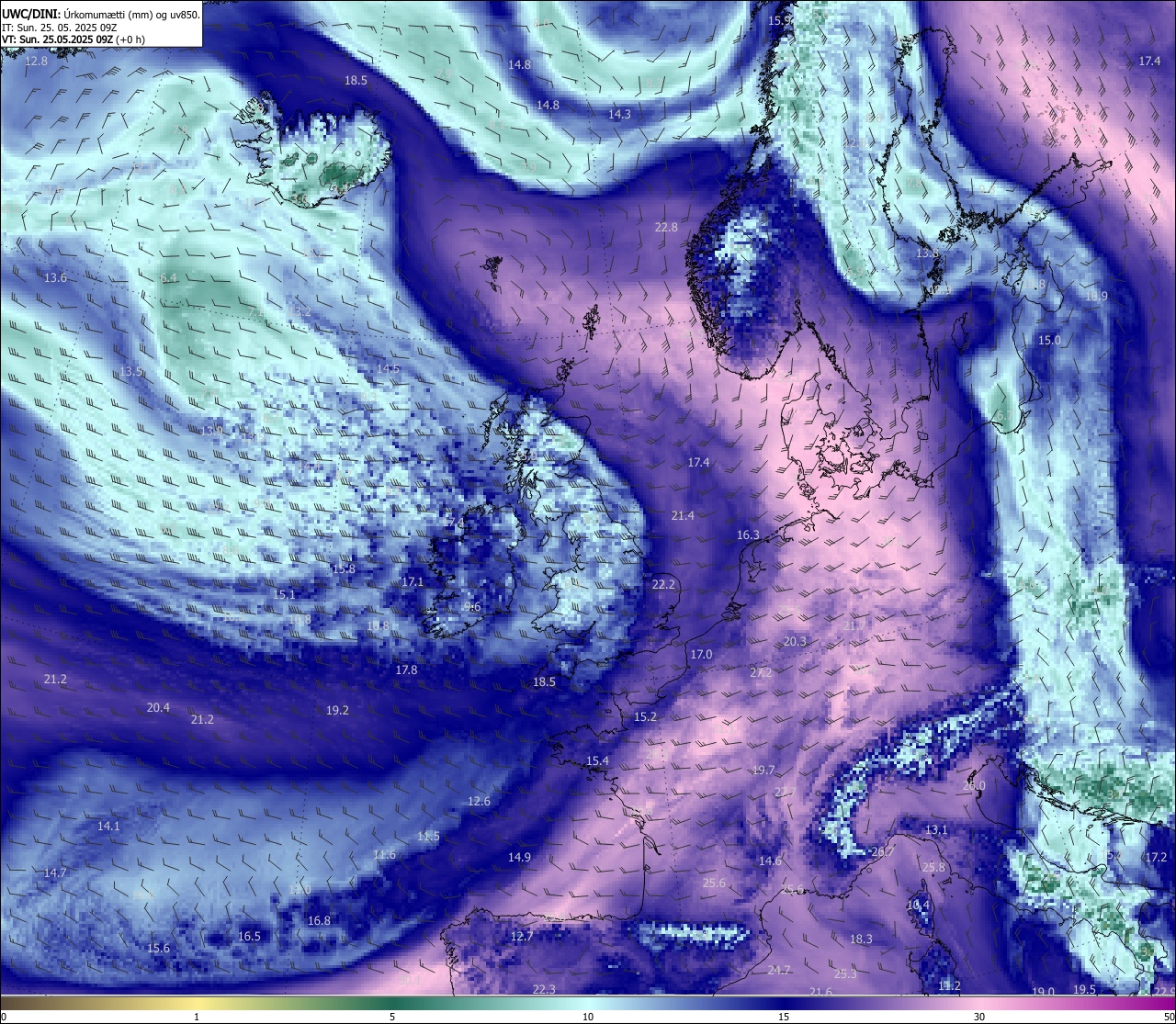1176x1024 pixels.
Task: Click the 15.9 value at top of map
Action: tap(780, 20)
